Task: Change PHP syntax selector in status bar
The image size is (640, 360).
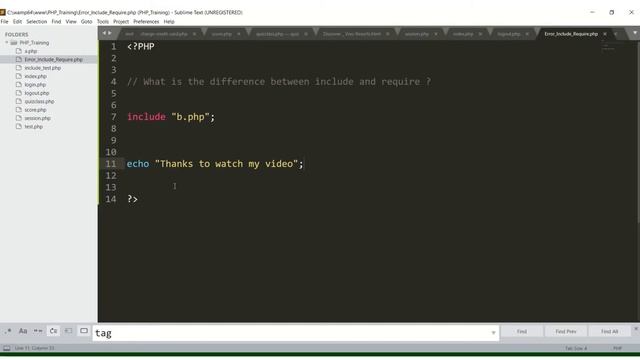Action: coord(617,348)
